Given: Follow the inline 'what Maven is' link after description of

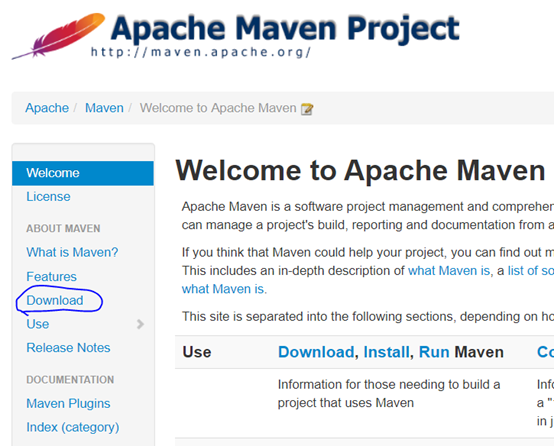Looking at the screenshot, I should [x=449, y=271].
